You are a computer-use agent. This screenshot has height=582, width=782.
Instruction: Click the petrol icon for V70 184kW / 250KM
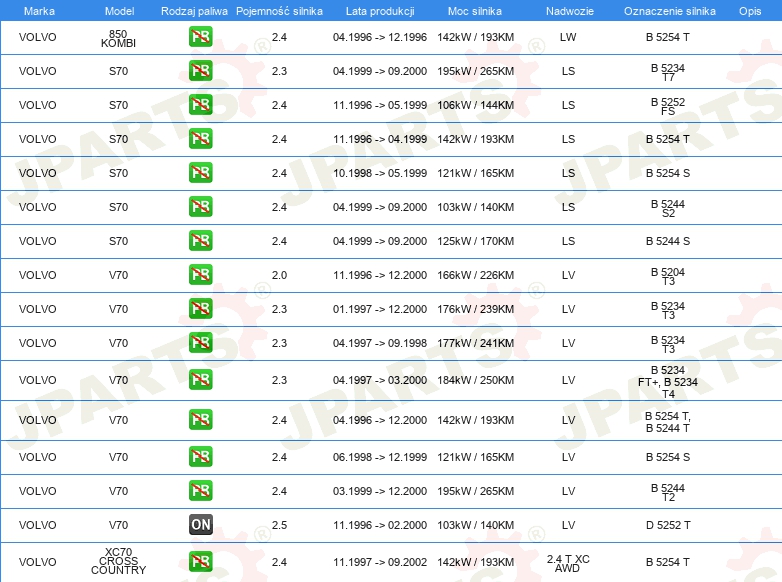coord(200,380)
